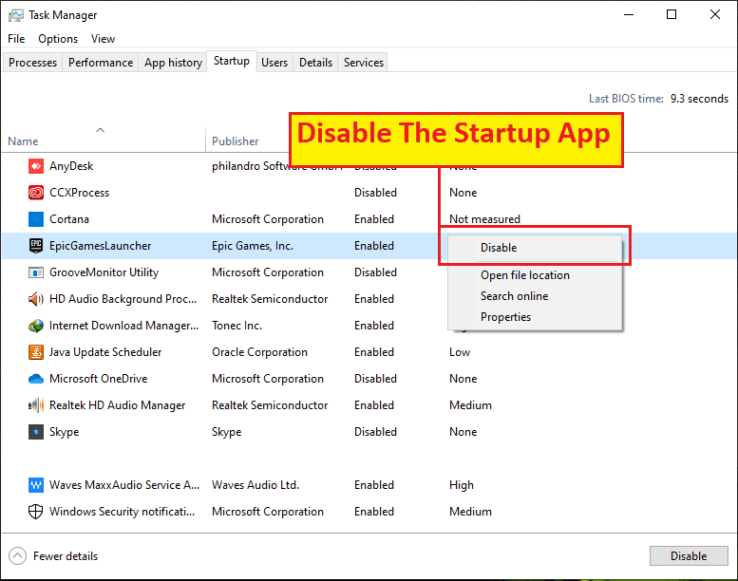Click the Task Manager title bar icon
The image size is (738, 581).
click(16, 16)
